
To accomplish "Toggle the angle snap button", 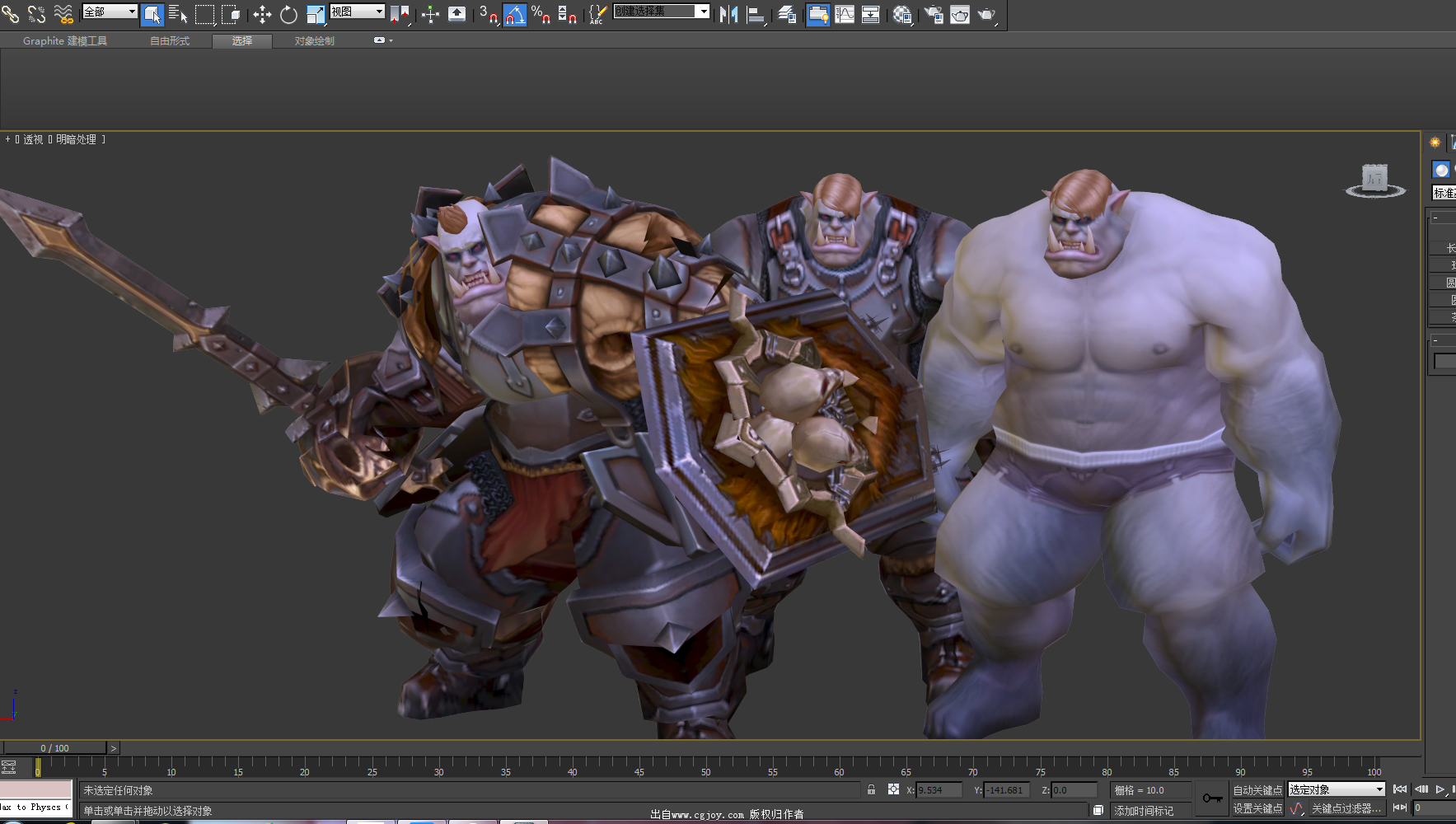I will point(515,13).
